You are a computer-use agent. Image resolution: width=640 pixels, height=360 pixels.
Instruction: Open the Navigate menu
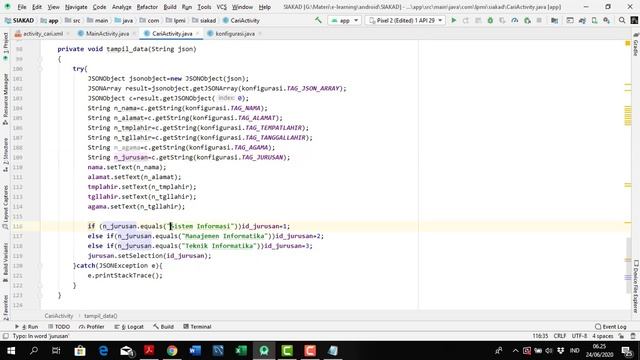[x=76, y=7]
